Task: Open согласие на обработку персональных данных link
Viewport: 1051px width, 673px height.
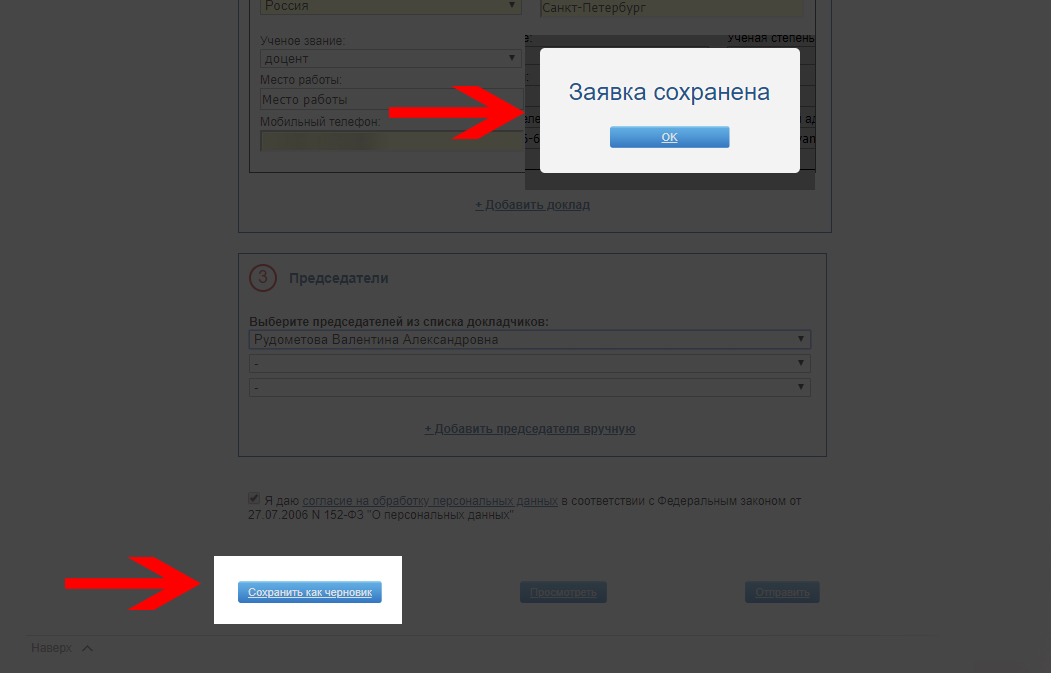Action: (430, 501)
